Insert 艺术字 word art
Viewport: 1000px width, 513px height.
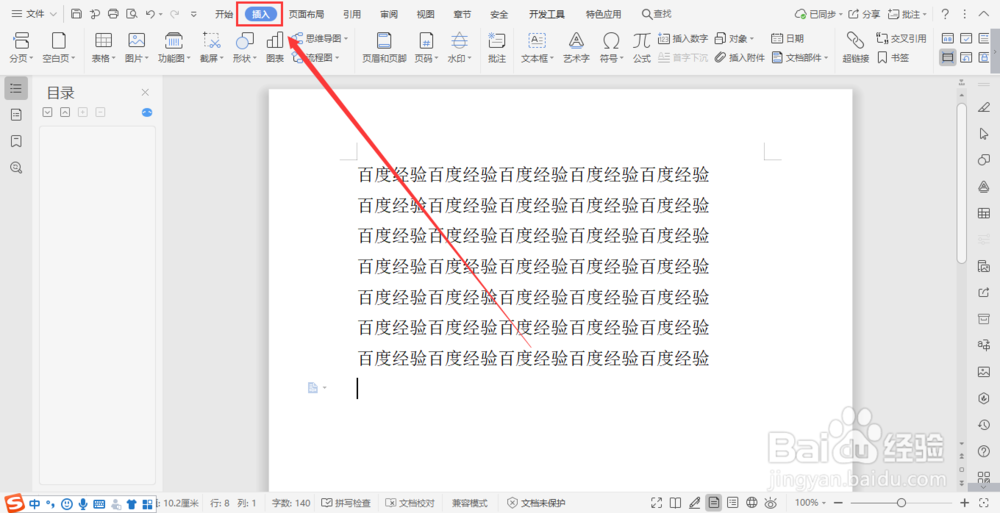pos(576,47)
